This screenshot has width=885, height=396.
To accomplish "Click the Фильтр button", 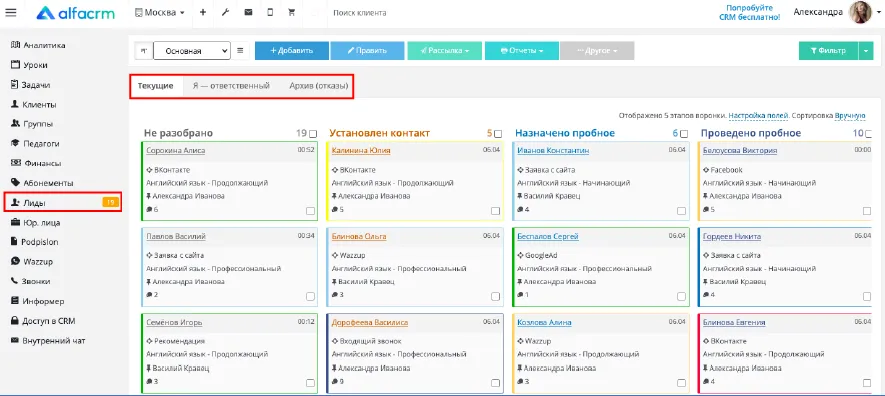I will click(x=829, y=51).
